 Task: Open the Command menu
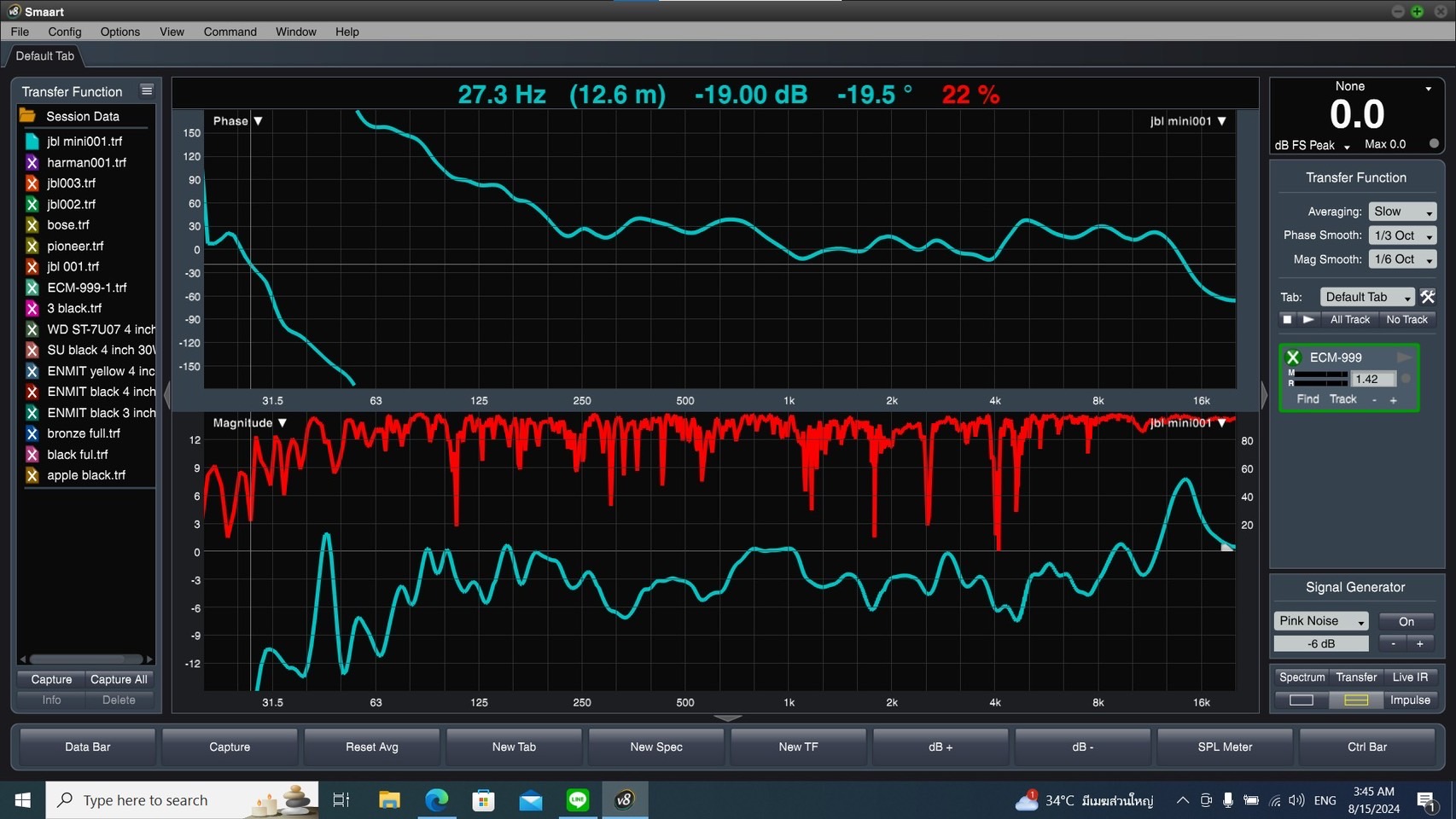[x=230, y=32]
